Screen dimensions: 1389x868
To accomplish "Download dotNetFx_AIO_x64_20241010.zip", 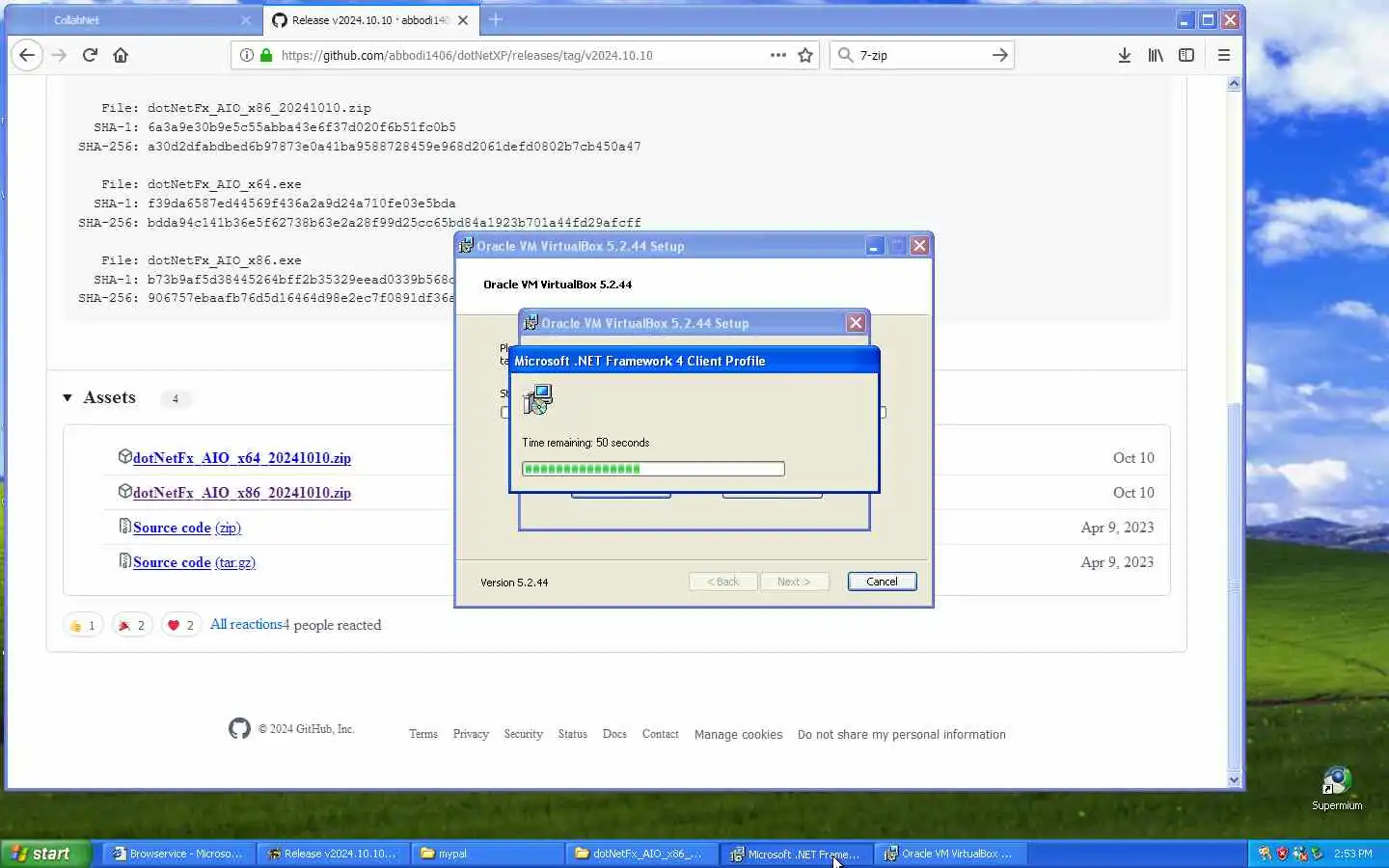I will tap(242, 458).
